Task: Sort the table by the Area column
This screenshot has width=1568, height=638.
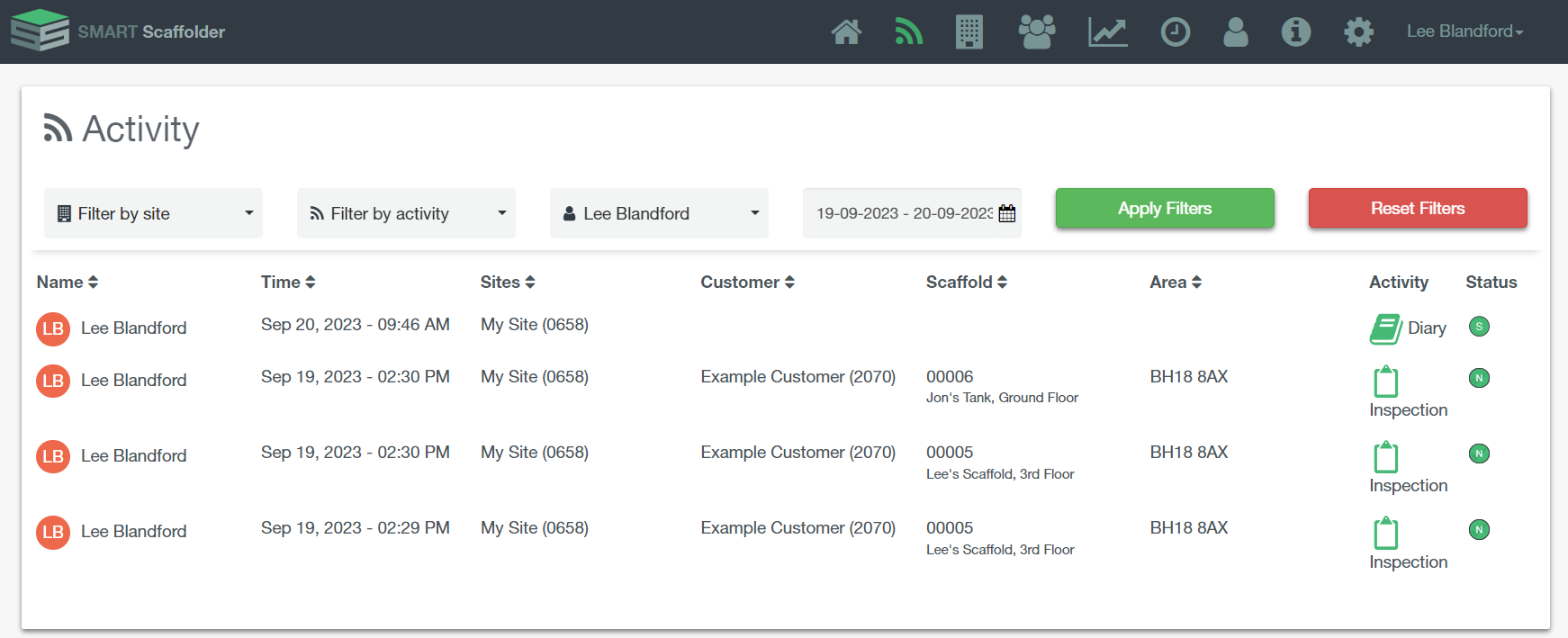Action: (1176, 282)
